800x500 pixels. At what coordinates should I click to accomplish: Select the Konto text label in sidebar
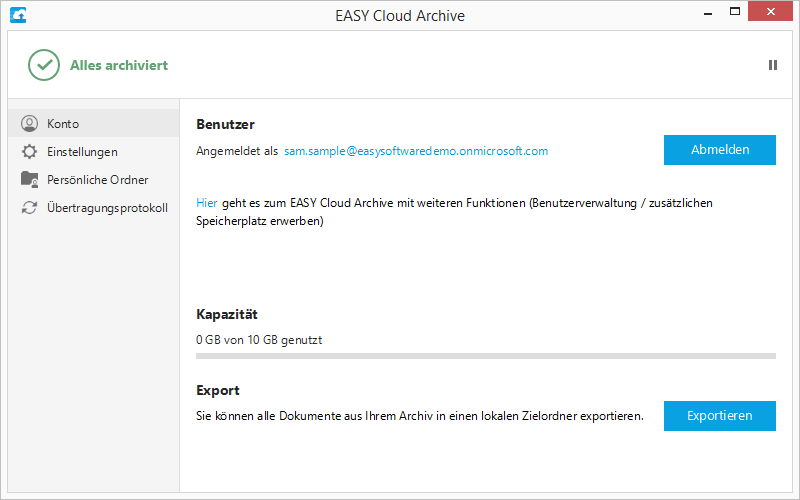(63, 124)
